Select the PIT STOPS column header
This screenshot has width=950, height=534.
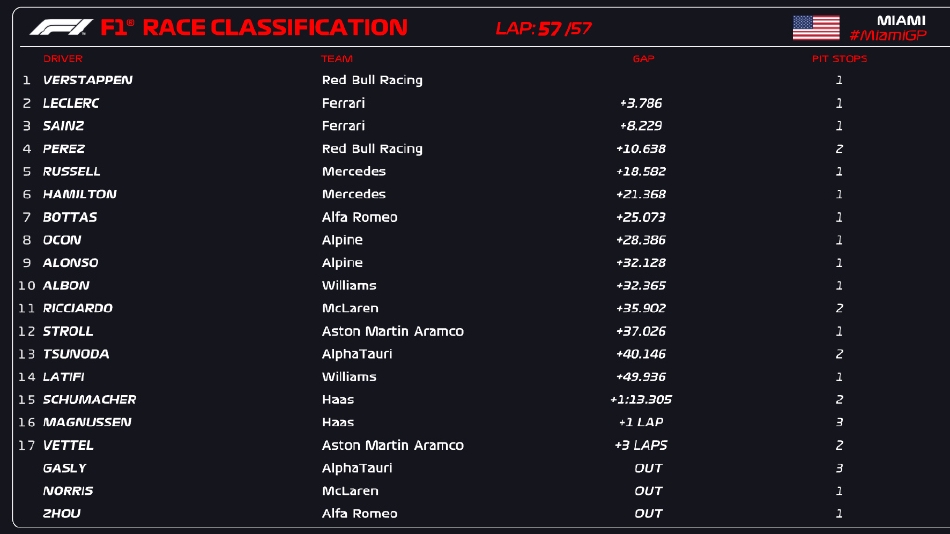(x=839, y=59)
